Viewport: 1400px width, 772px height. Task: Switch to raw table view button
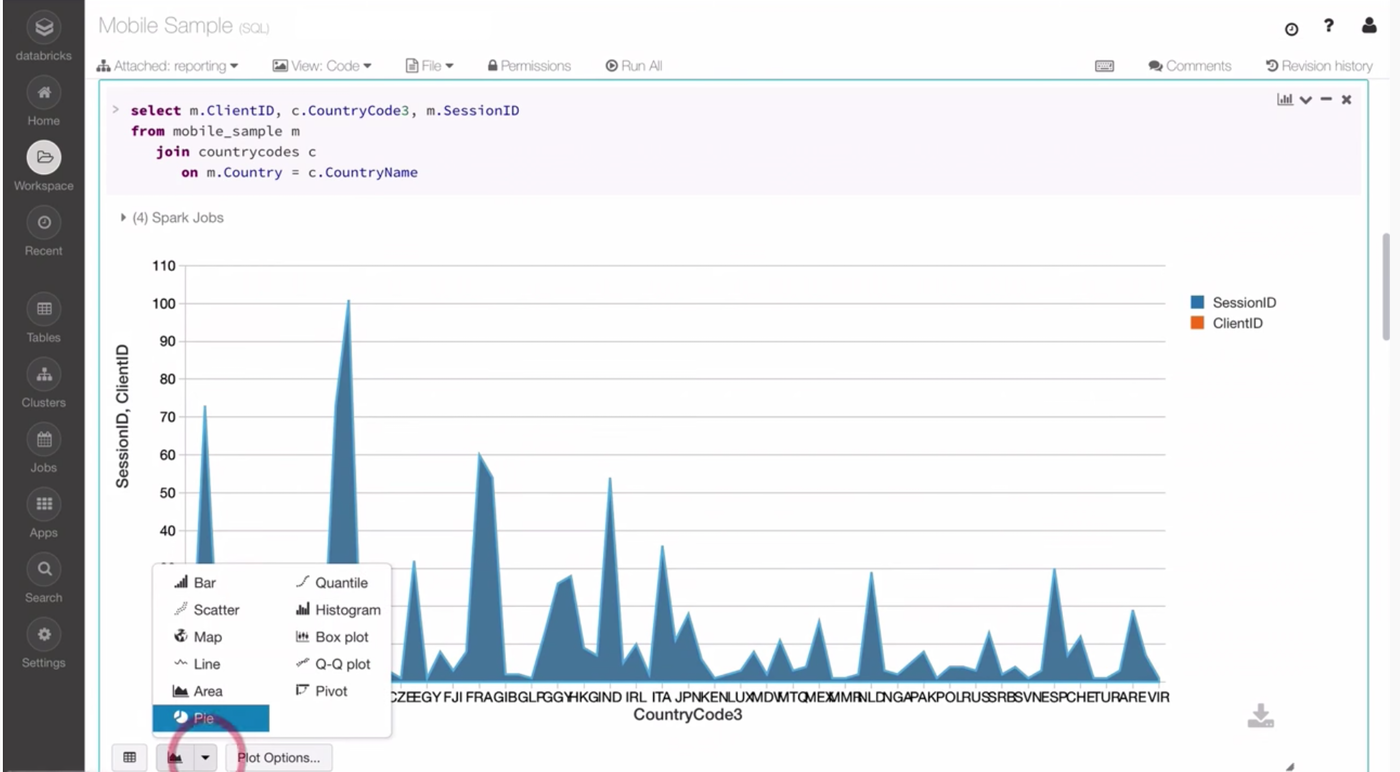pos(129,758)
